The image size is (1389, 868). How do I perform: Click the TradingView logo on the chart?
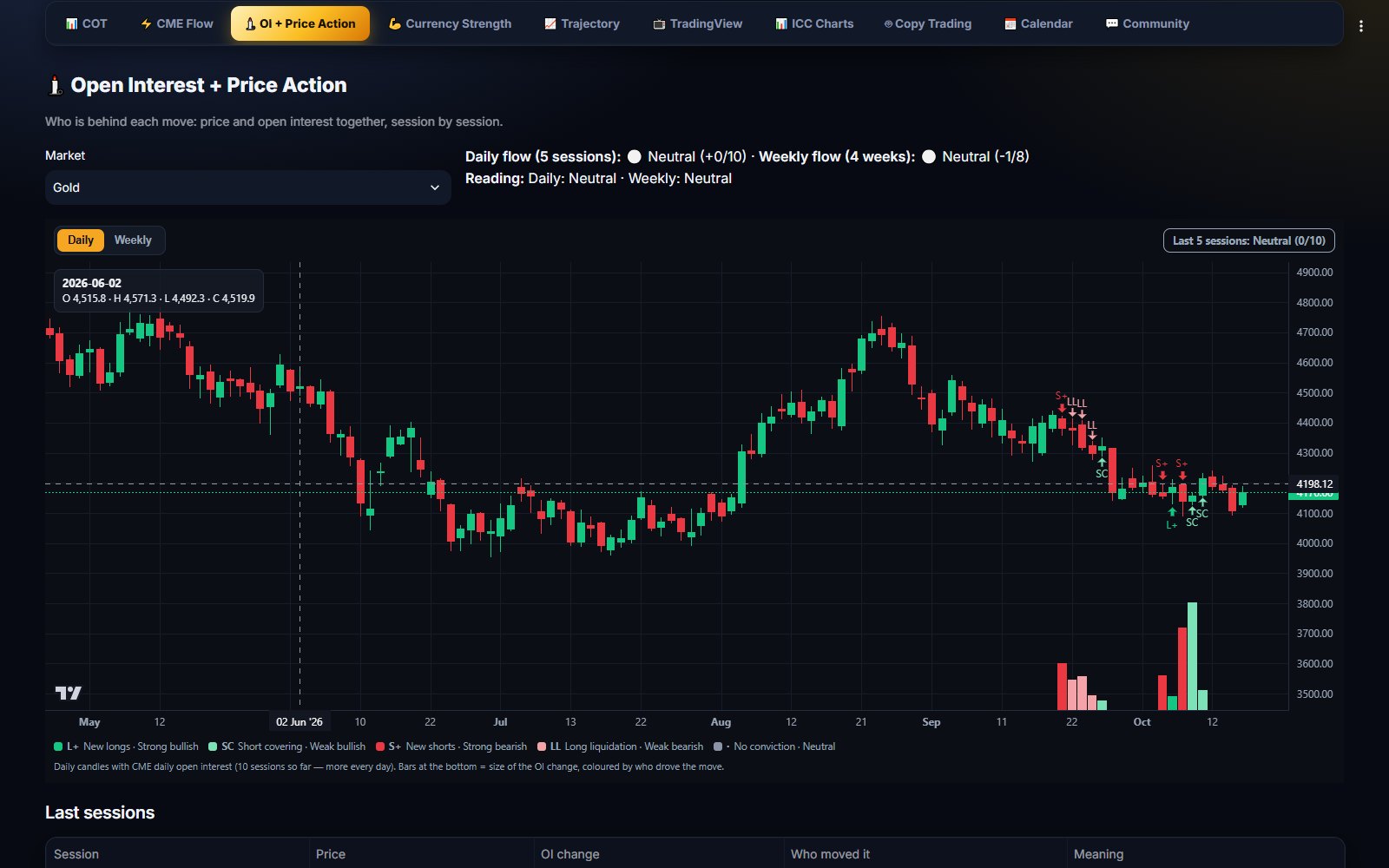(x=69, y=693)
